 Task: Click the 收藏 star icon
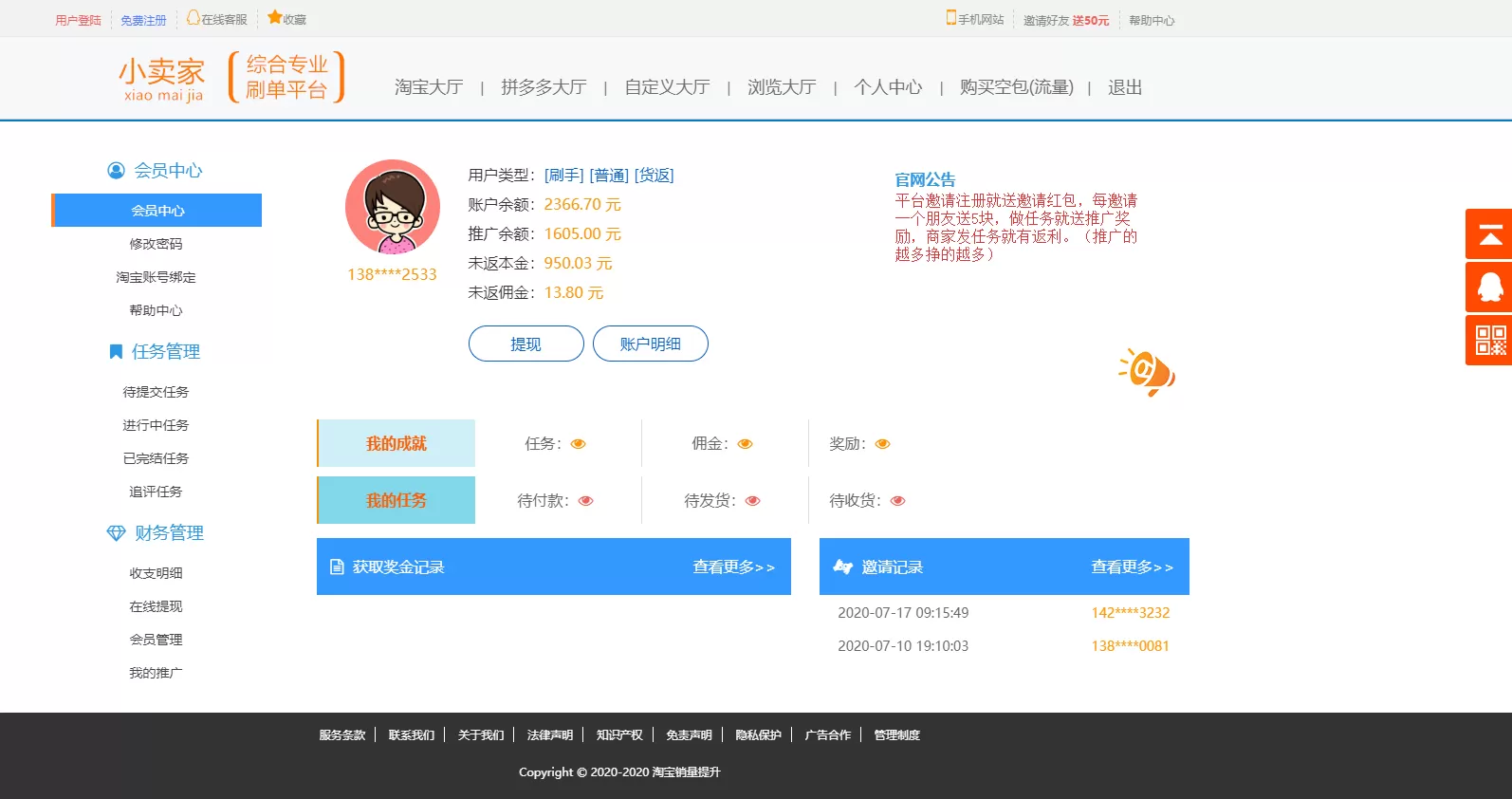pyautogui.click(x=274, y=17)
